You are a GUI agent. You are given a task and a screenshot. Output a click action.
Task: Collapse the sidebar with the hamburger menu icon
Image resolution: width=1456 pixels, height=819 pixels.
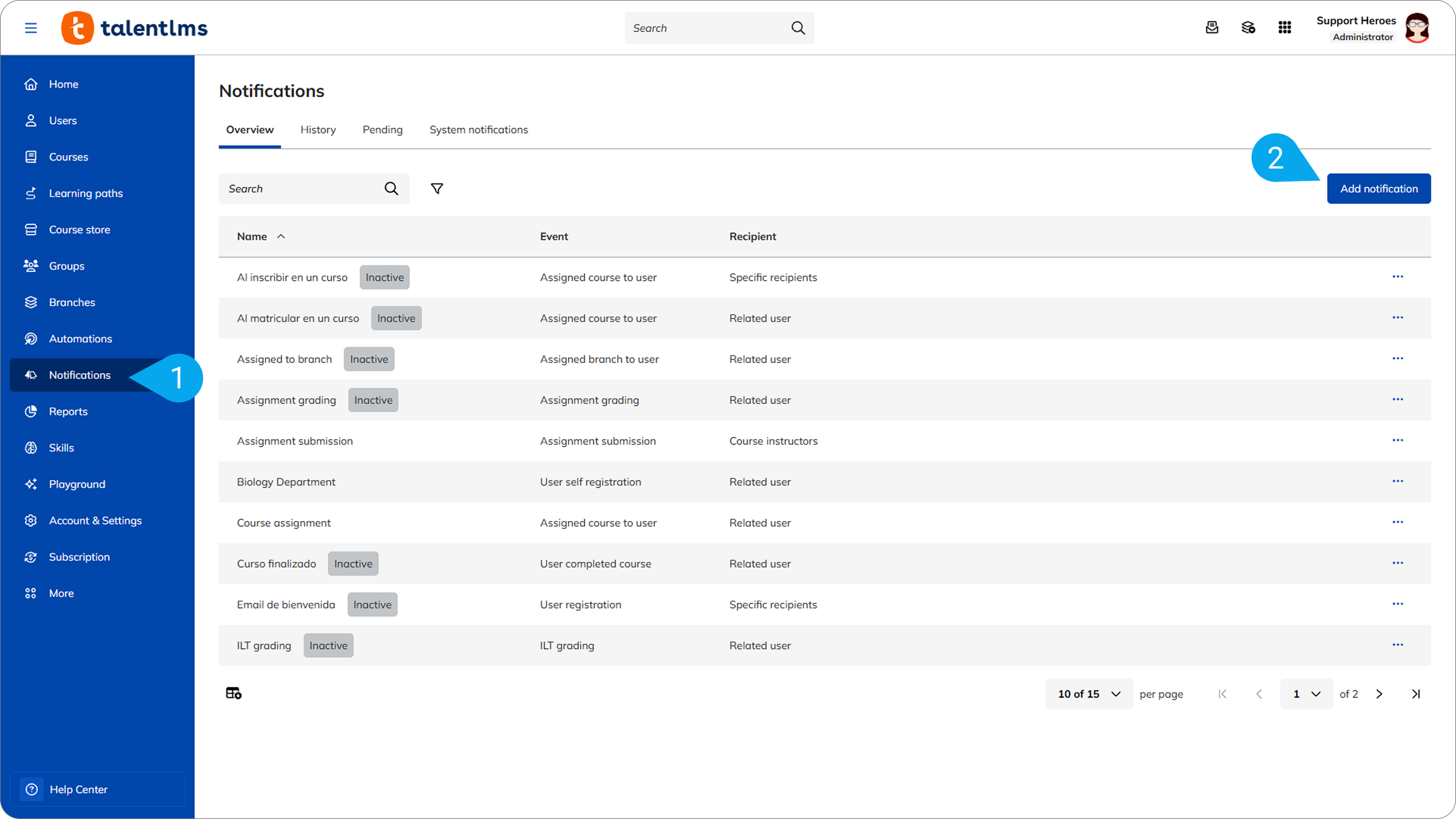coord(30,28)
